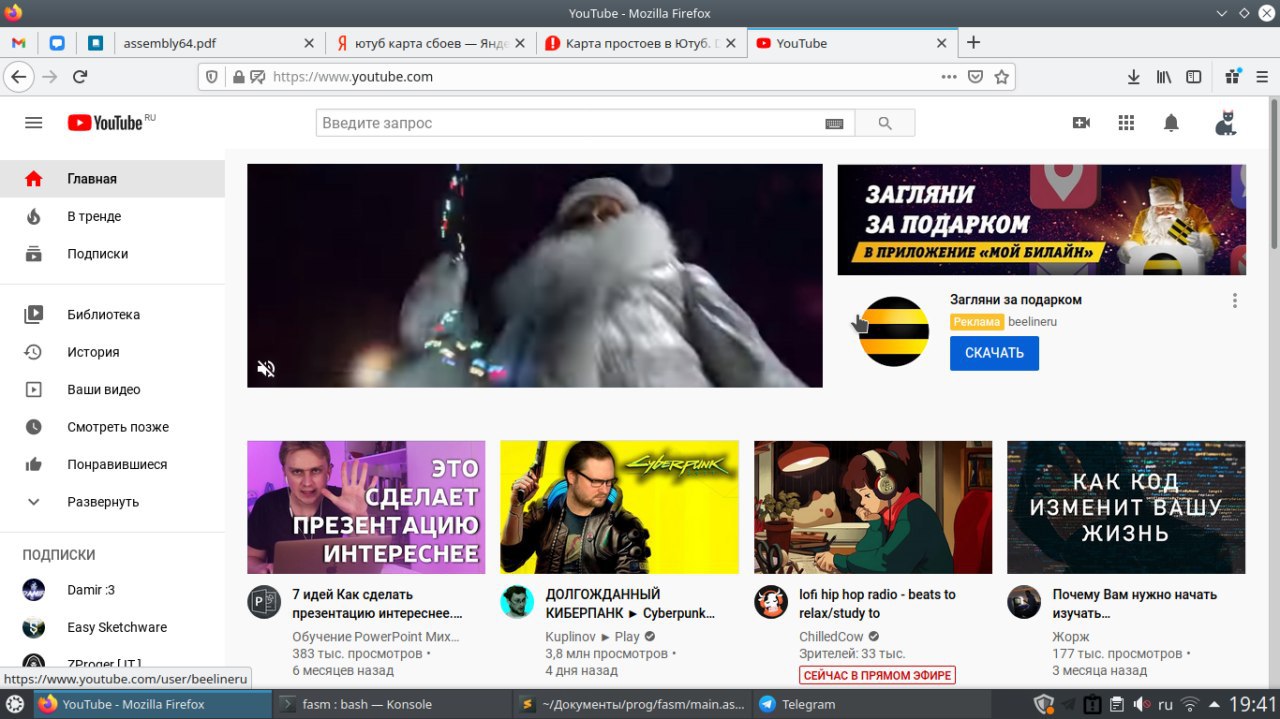Open Жорж channel name link
The height and width of the screenshot is (719, 1280).
point(1070,636)
